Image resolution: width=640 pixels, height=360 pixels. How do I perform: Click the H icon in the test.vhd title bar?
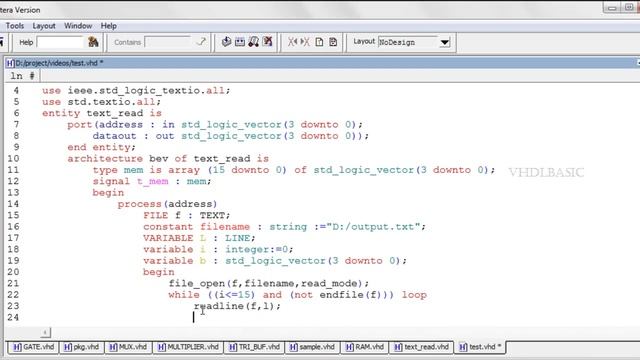[10, 63]
